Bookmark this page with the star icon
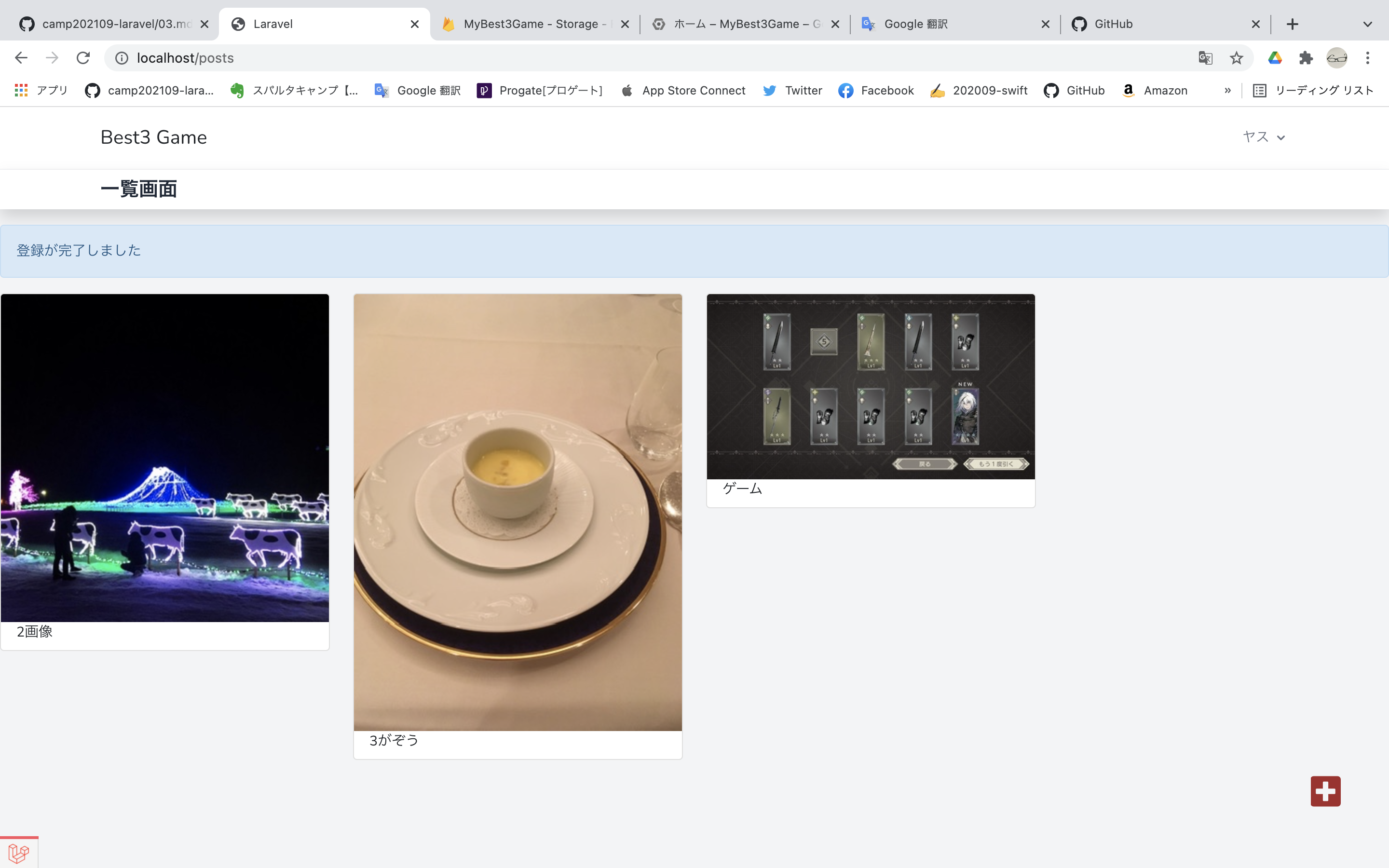Viewport: 1389px width, 868px height. click(x=1236, y=58)
